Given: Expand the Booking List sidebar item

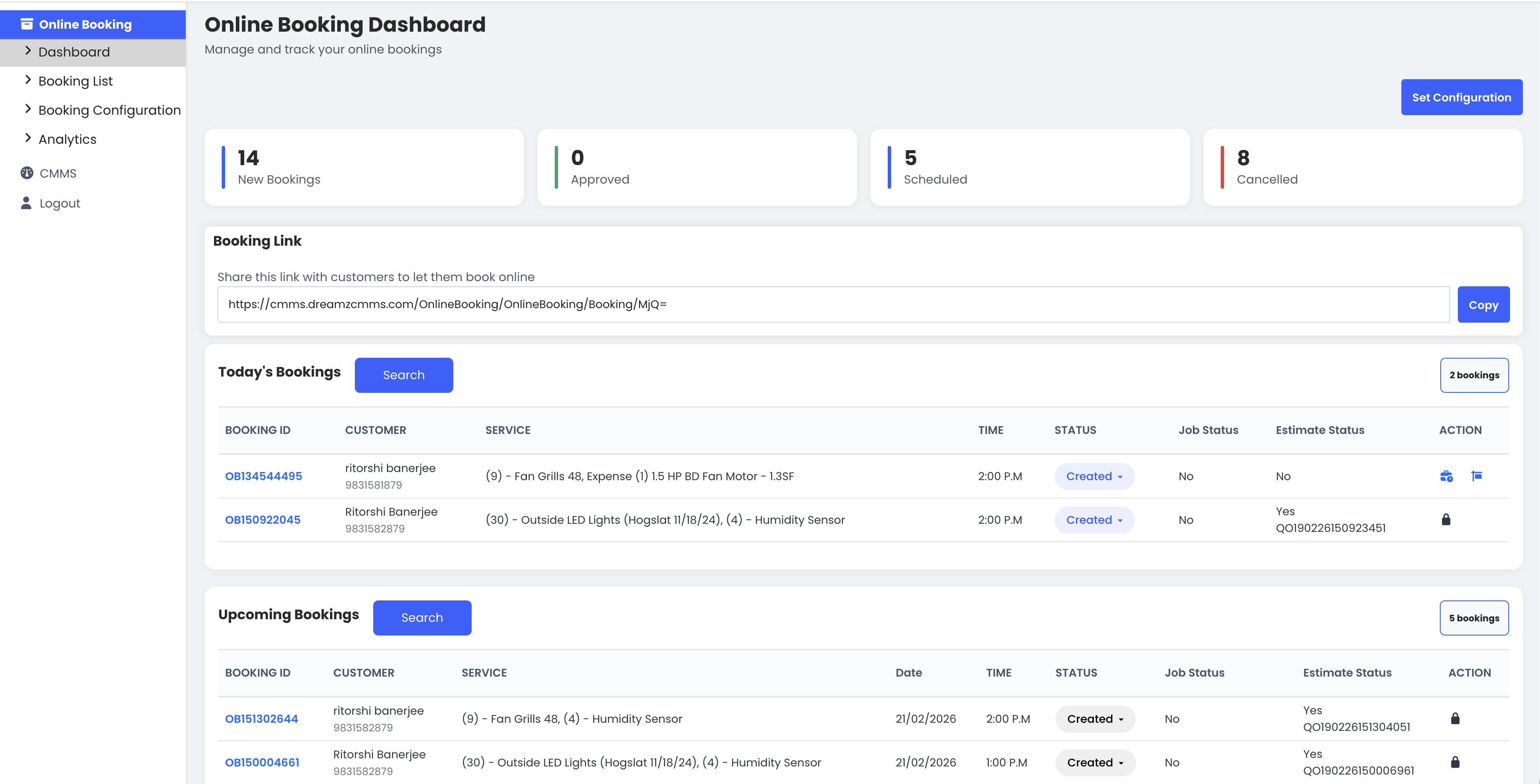Looking at the screenshot, I should tap(75, 81).
